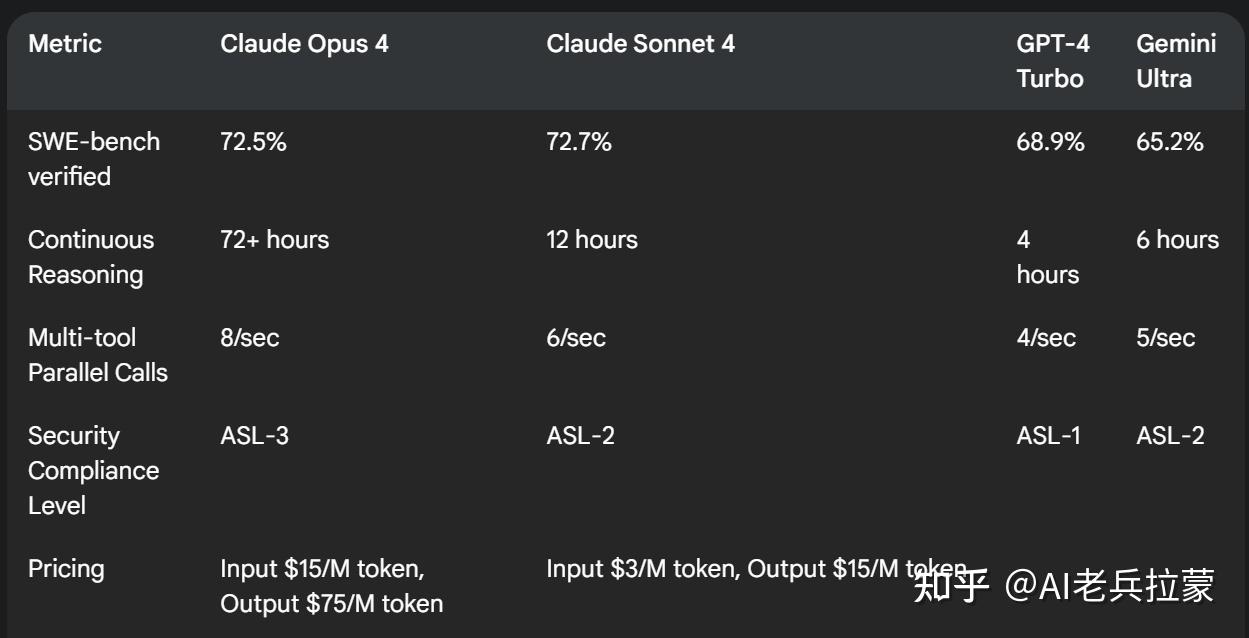Select the 72+ hours reasoning cell

274,240
